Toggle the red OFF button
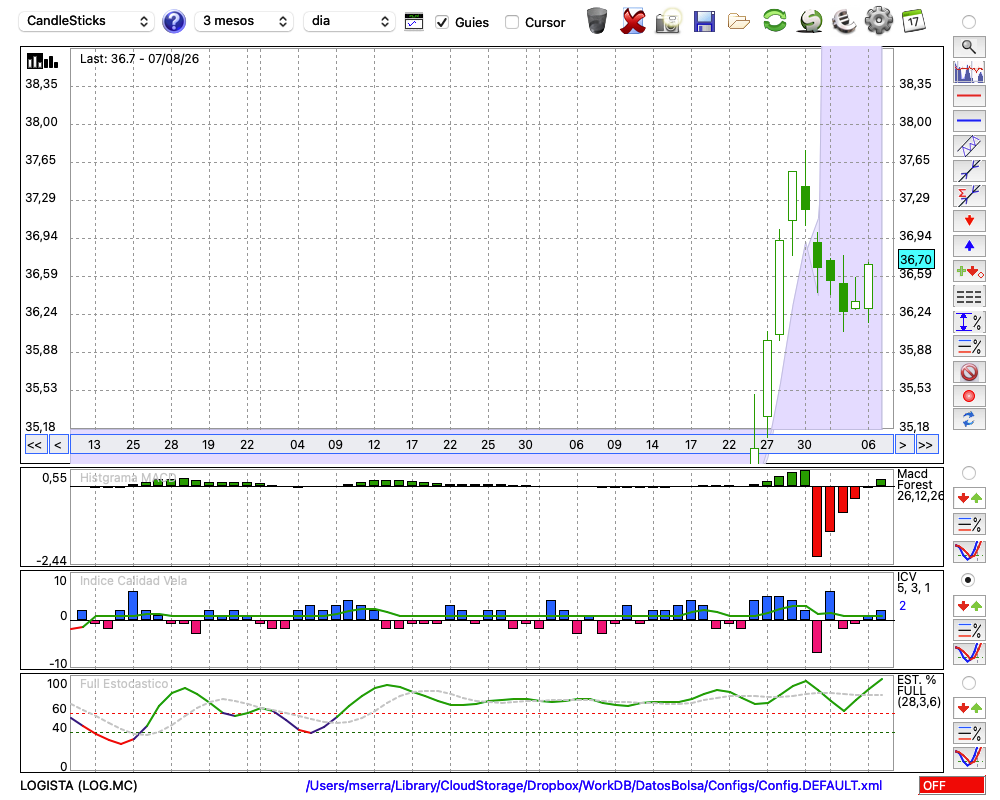This screenshot has width=1000, height=800. [952, 785]
